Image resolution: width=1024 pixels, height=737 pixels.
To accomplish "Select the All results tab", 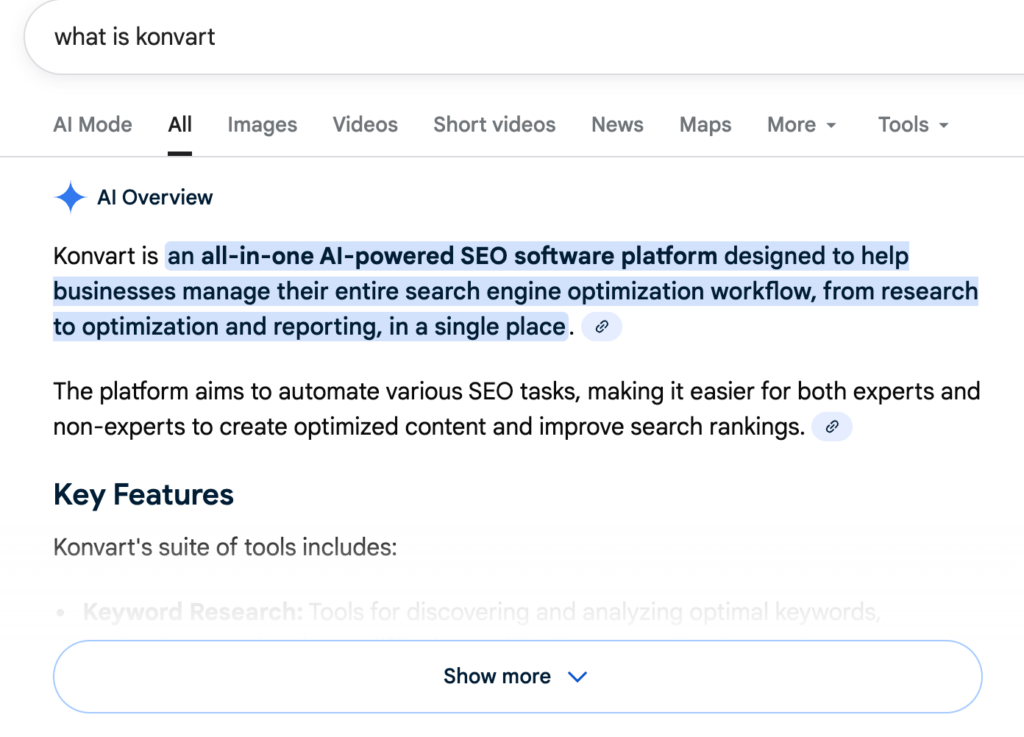I will click(180, 125).
